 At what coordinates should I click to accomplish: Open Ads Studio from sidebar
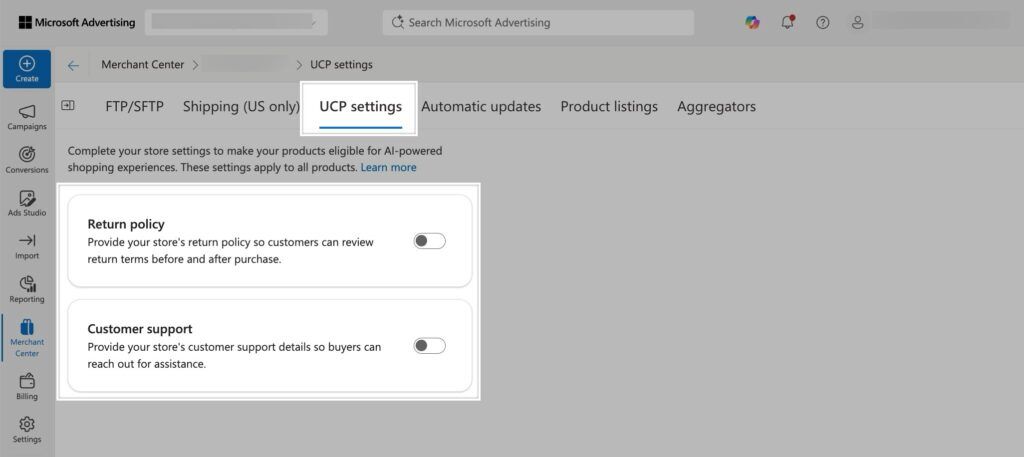27,204
